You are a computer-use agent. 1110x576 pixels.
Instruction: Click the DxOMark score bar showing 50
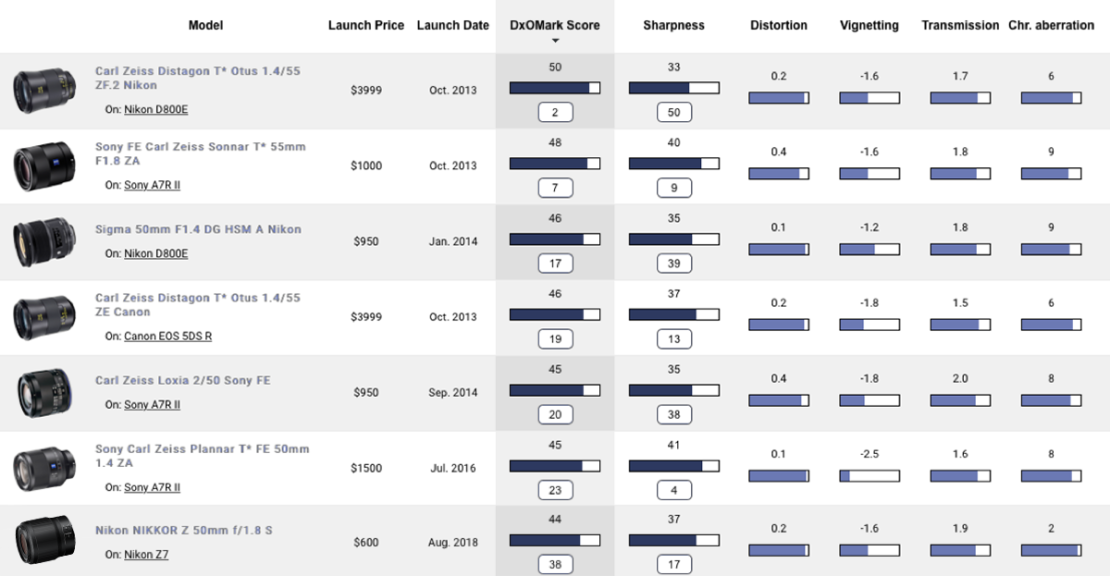coord(554,88)
